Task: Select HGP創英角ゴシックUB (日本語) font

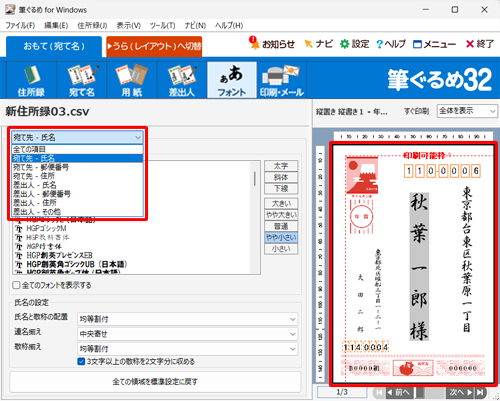Action: click(77, 264)
